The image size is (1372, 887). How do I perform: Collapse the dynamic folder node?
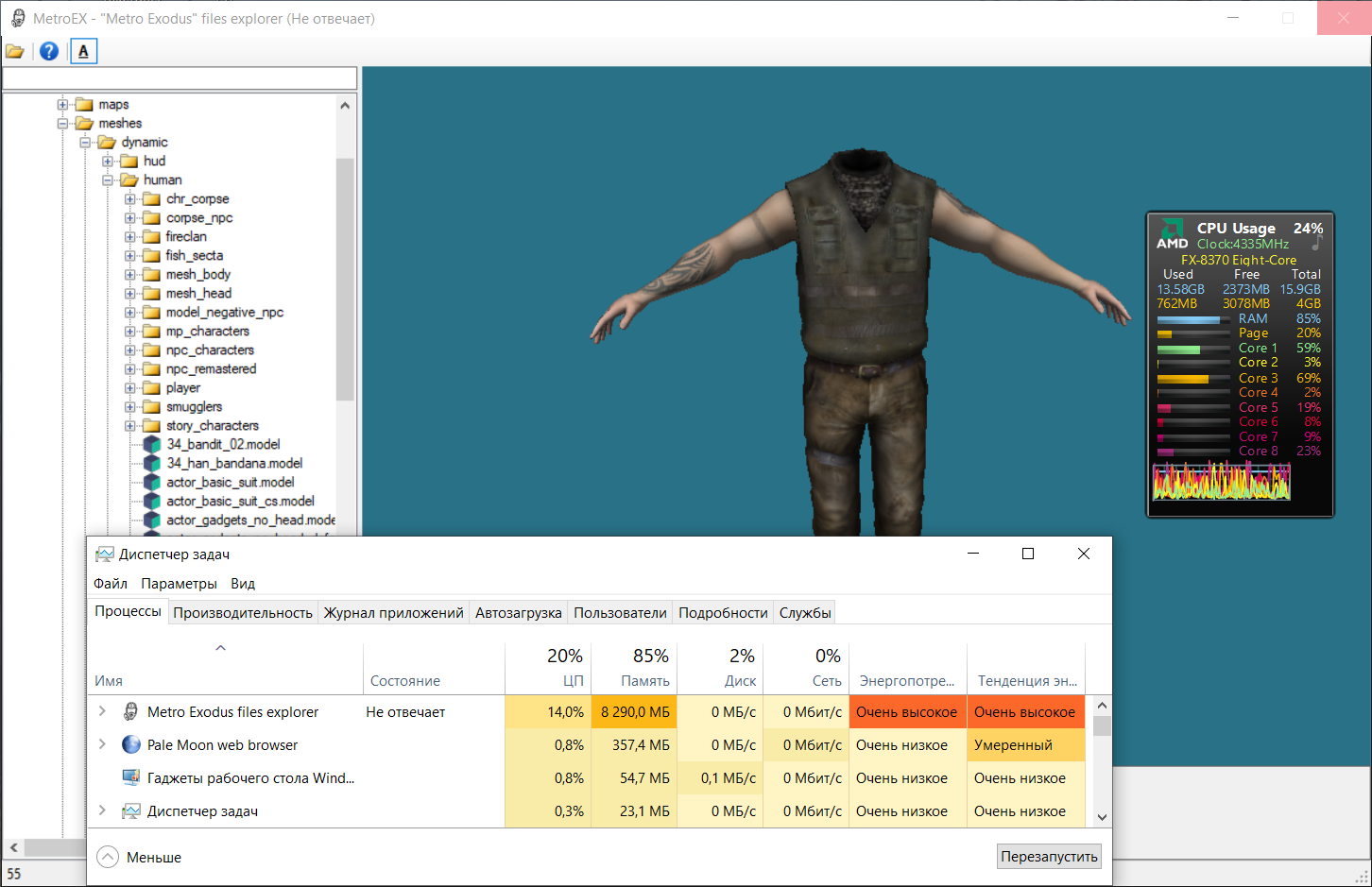pos(85,142)
